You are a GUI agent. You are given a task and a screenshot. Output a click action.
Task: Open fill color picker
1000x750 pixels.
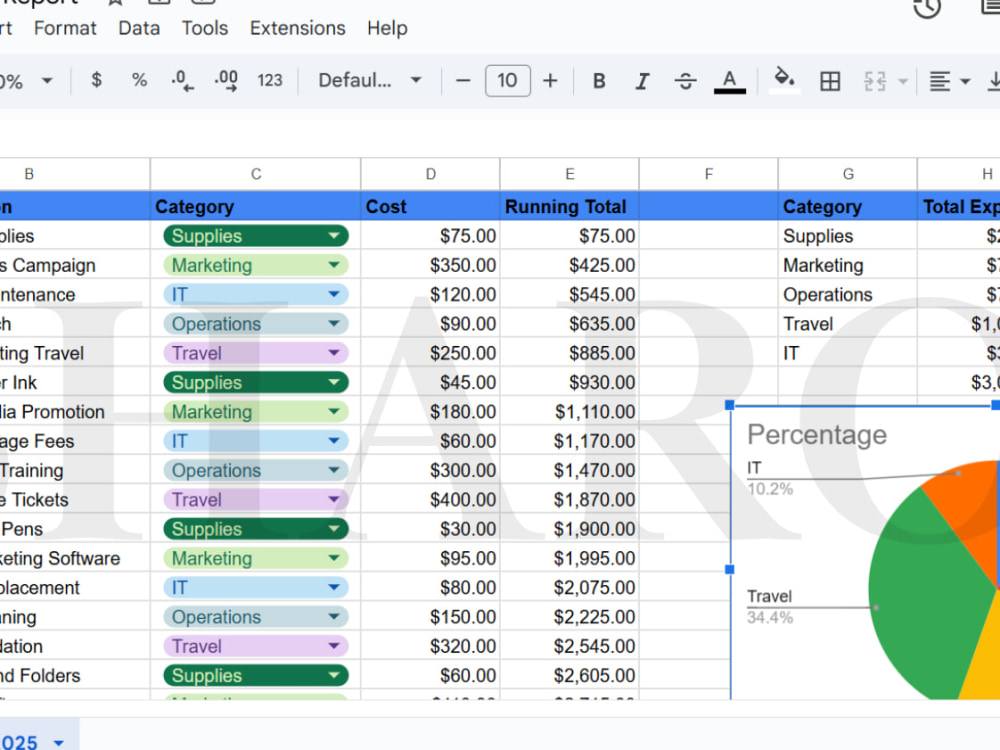pos(784,80)
